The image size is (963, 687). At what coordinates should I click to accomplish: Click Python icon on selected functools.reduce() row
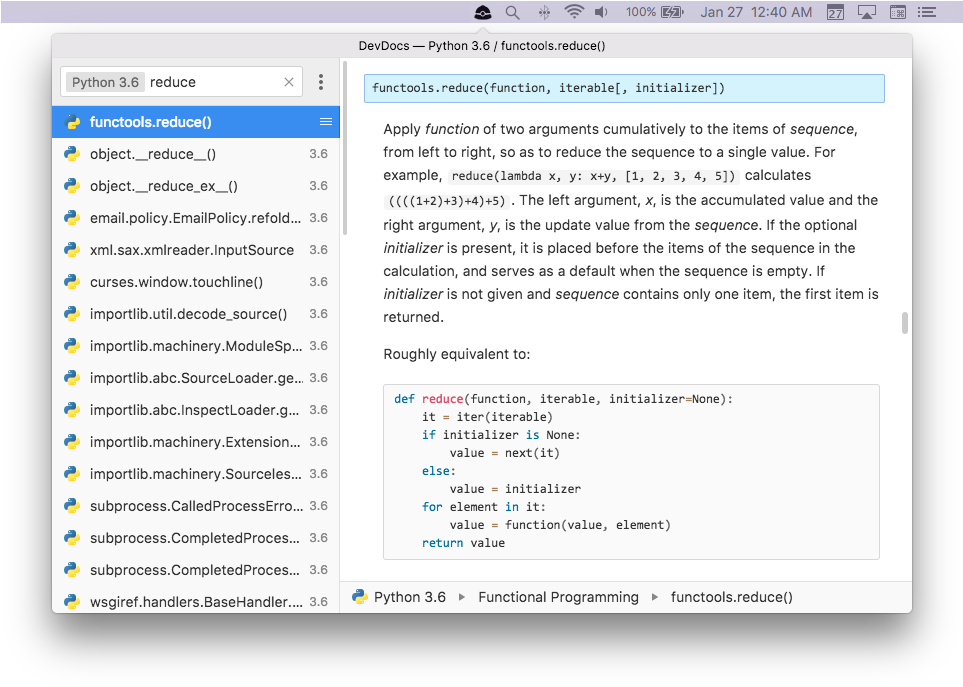click(72, 122)
